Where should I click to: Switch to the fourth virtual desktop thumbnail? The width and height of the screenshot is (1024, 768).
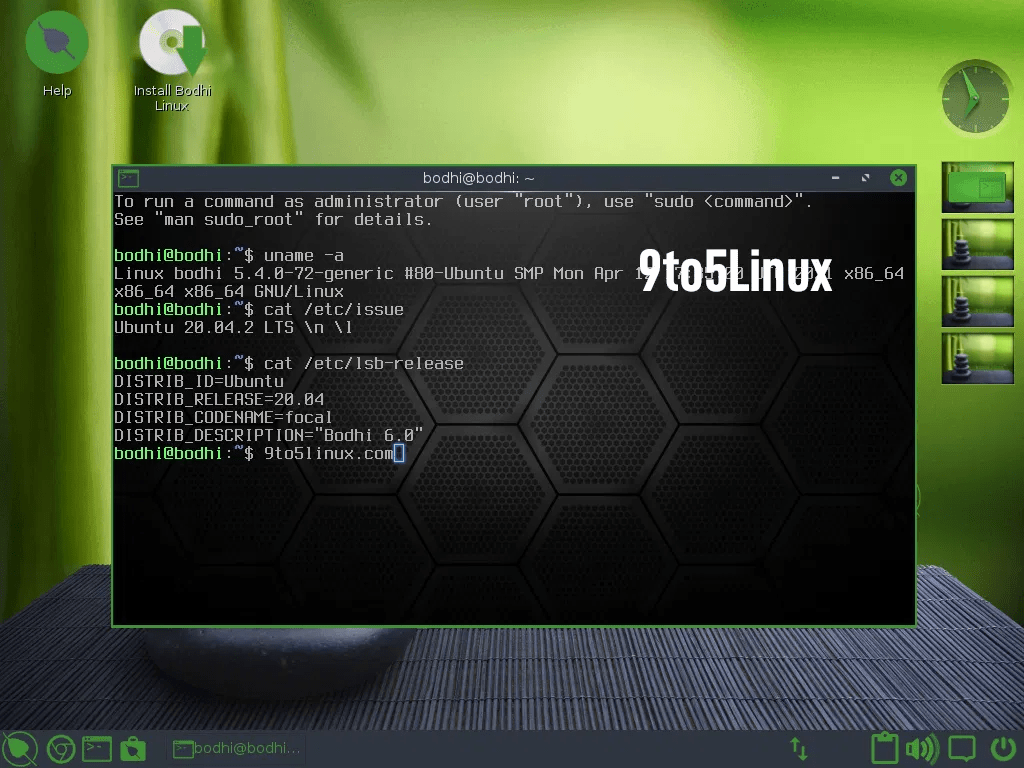point(977,358)
